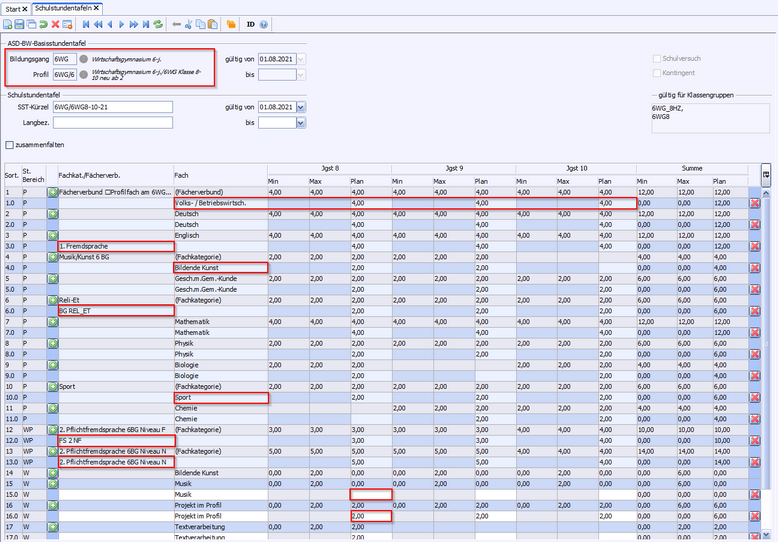
Task: Open Schulstundentafel 'bis' date dropdown
Action: tap(302, 122)
